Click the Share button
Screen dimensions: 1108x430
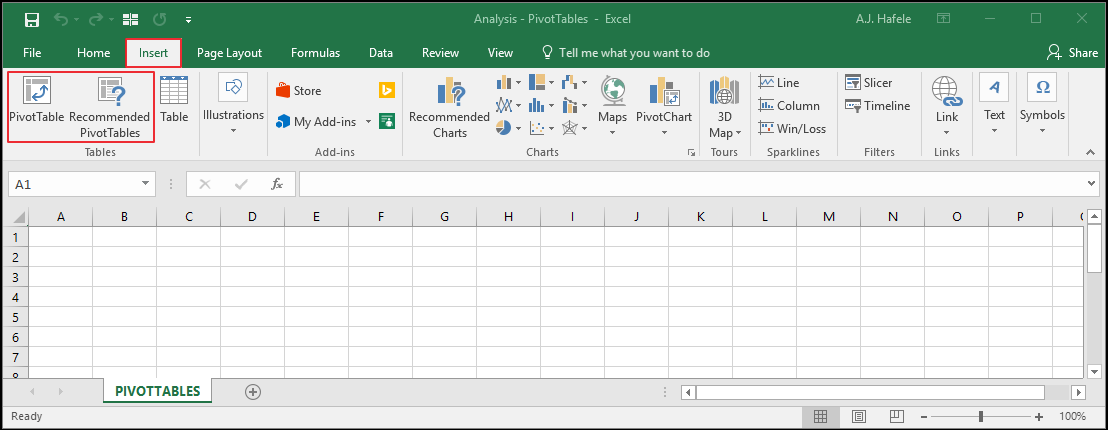[1073, 53]
